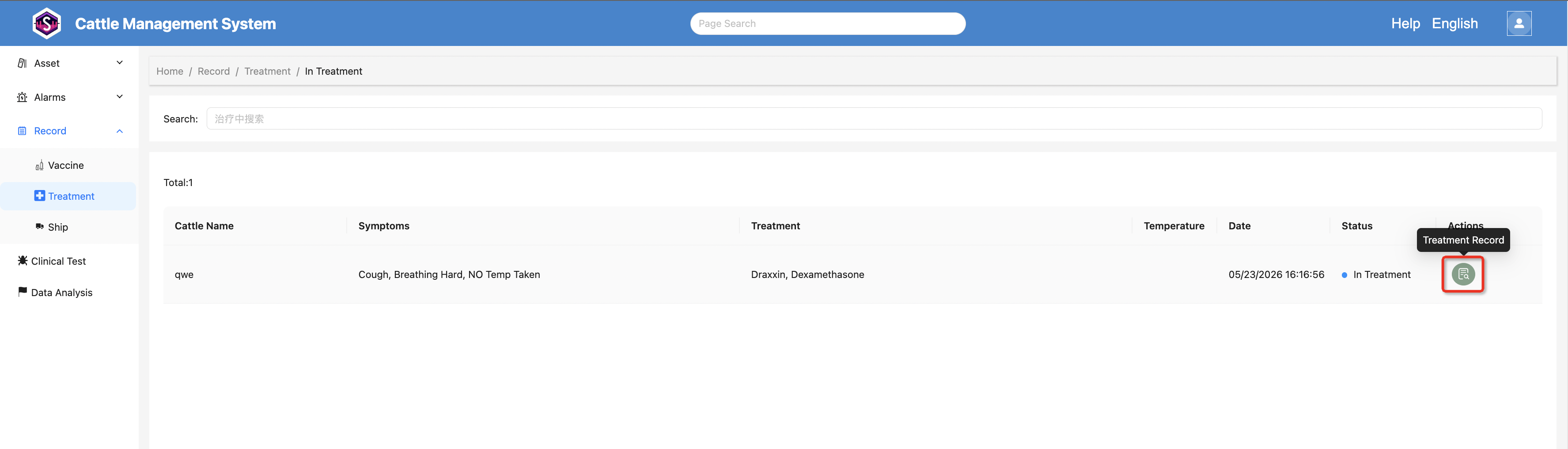
Task: Change the English language selector
Action: point(1455,23)
